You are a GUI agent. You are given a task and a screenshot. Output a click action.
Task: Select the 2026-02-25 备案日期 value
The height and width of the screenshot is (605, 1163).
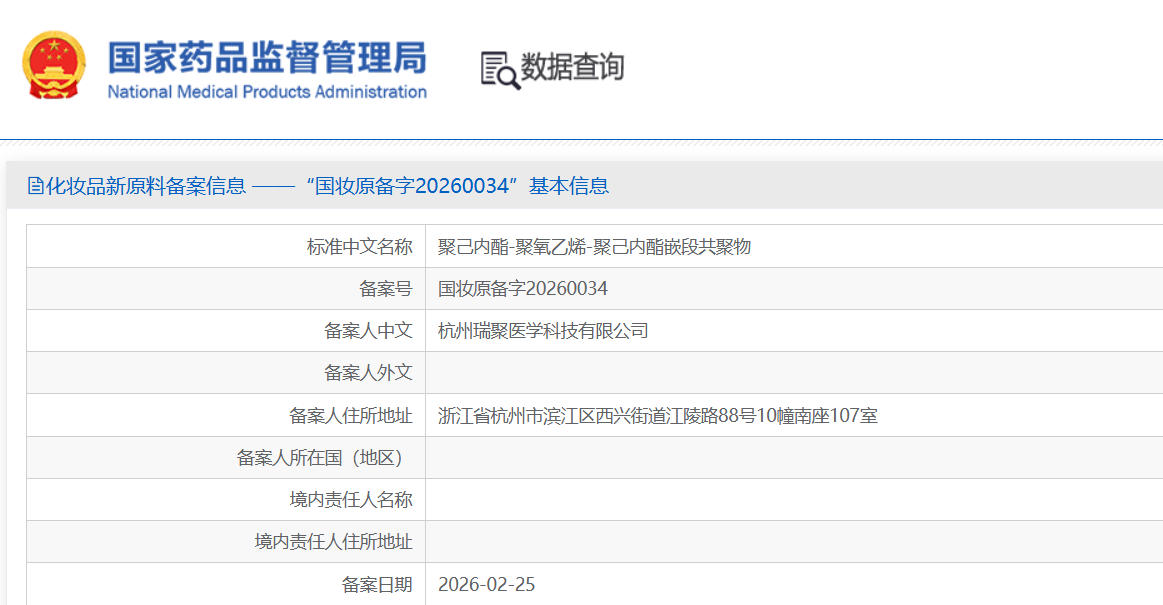pyautogui.click(x=486, y=585)
